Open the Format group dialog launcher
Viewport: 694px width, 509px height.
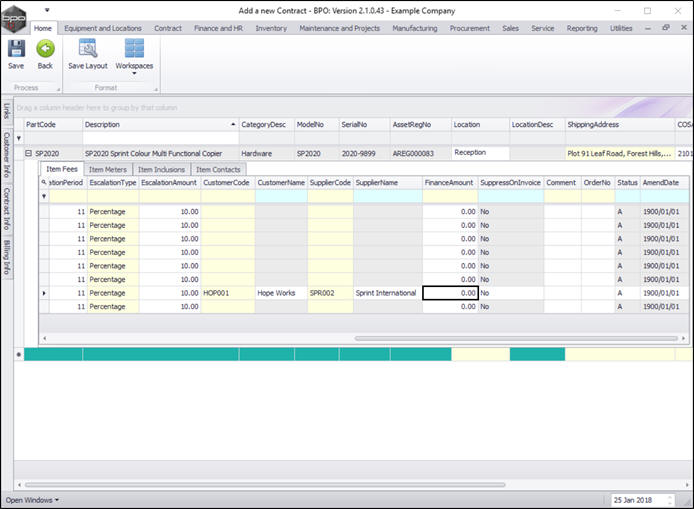coord(156,89)
